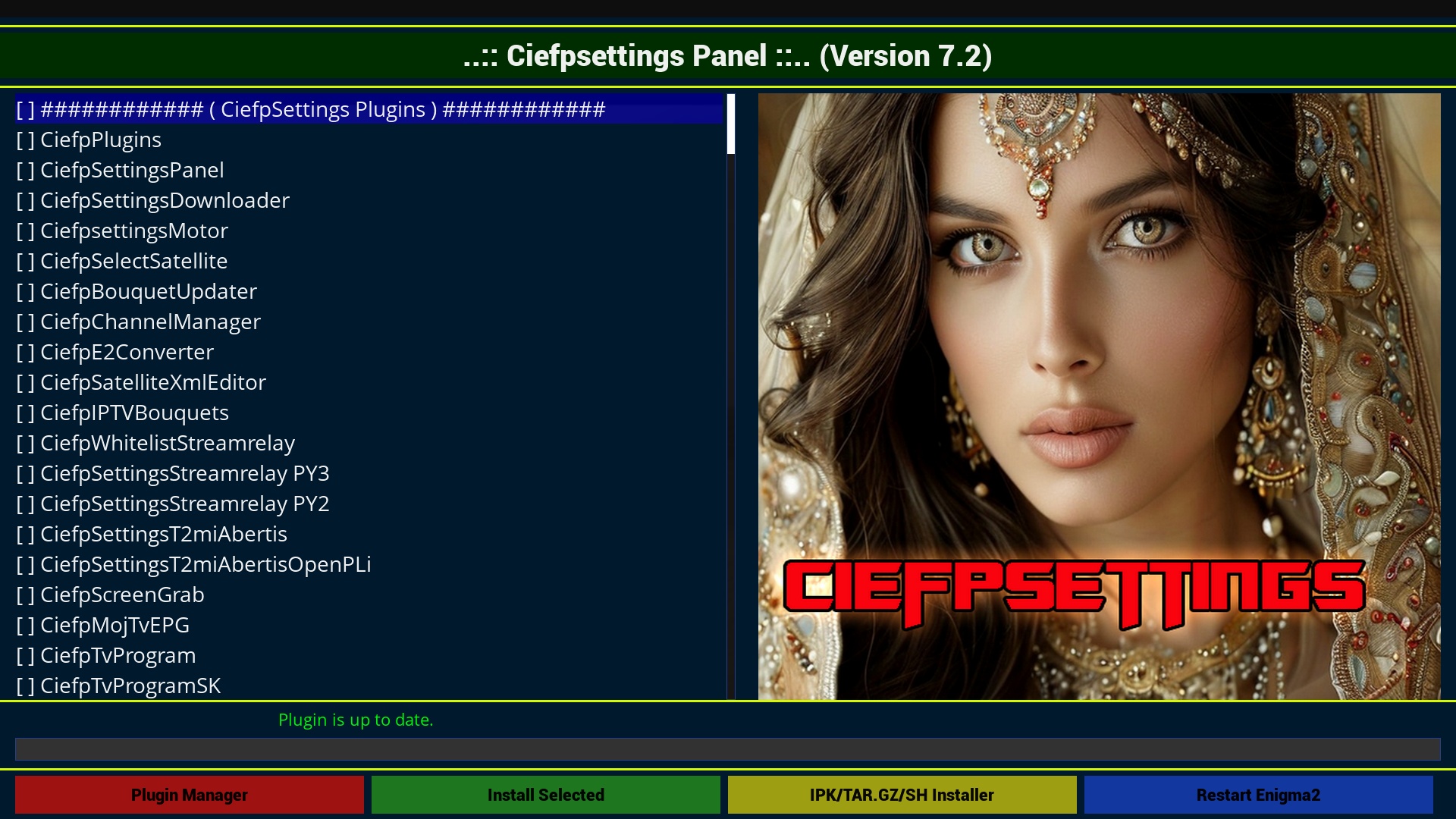Click Install Selected green button
The width and height of the screenshot is (1456, 819).
click(x=546, y=795)
